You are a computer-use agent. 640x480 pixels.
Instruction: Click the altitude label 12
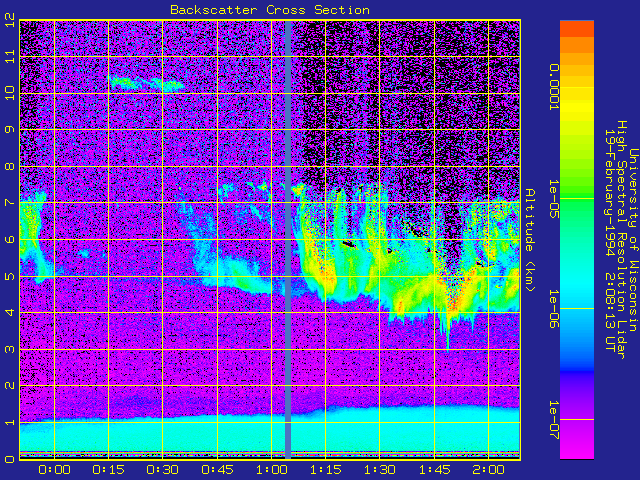pos(10,20)
